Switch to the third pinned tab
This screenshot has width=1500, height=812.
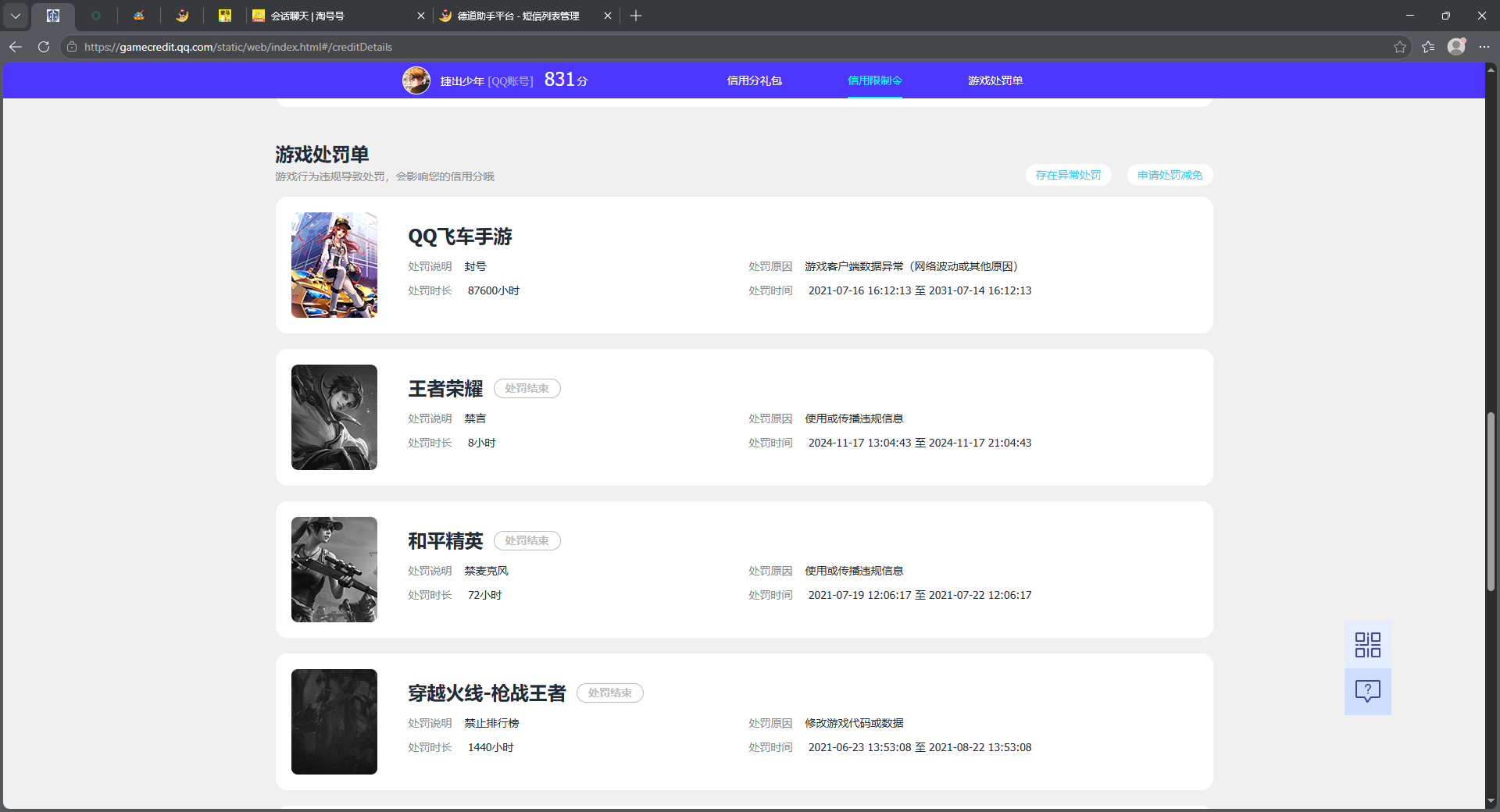(x=139, y=16)
